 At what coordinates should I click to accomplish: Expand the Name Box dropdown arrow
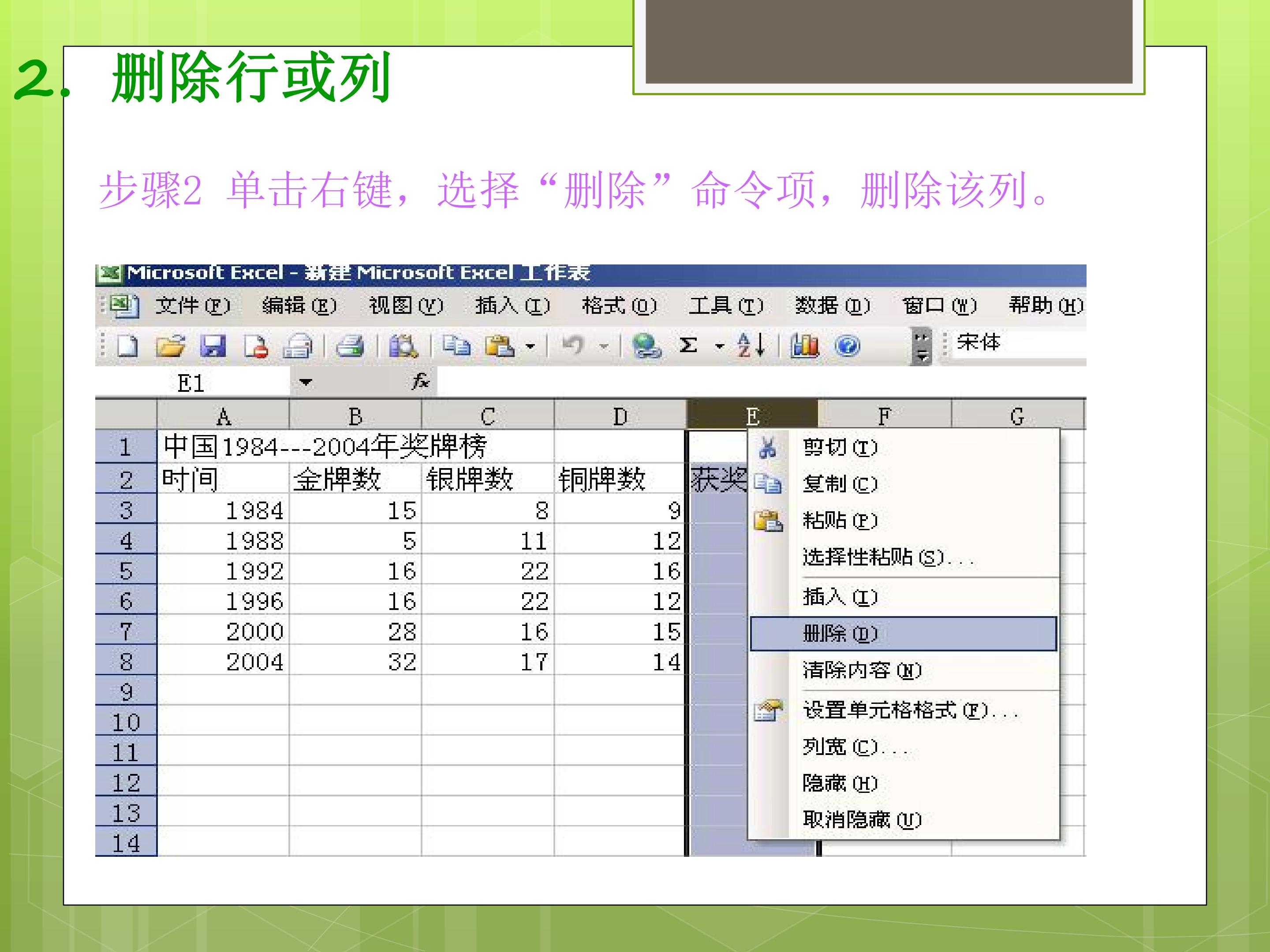tap(306, 382)
